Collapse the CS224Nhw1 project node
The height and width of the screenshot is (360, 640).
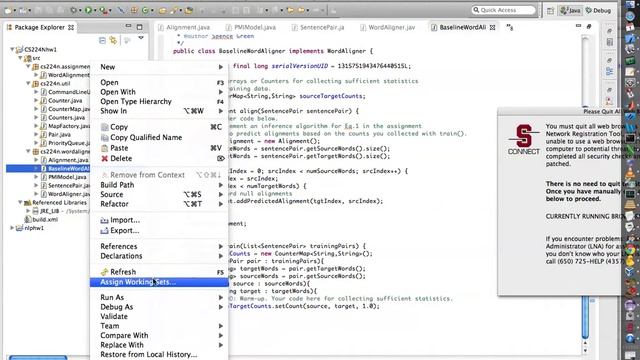pyautogui.click(x=12, y=49)
